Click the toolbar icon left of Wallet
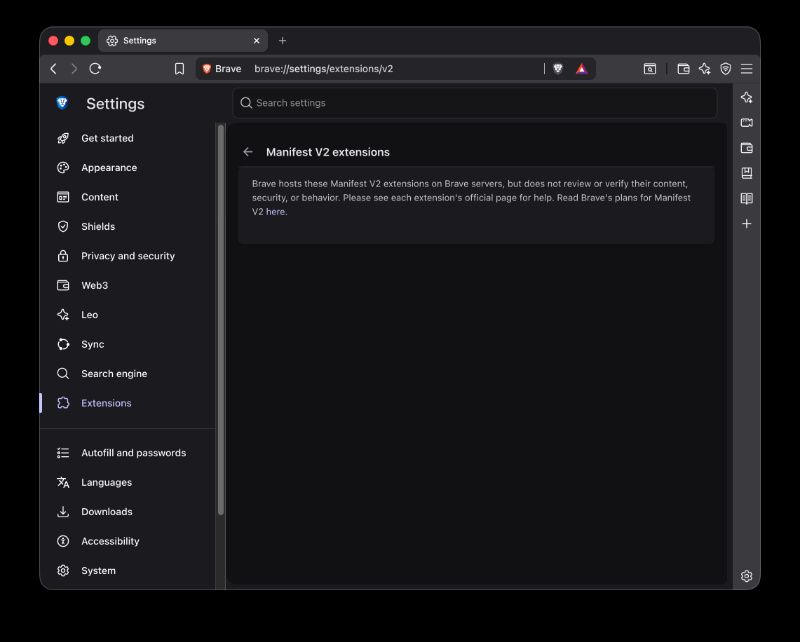Screen dimensions: 800x642 click(x=649, y=68)
